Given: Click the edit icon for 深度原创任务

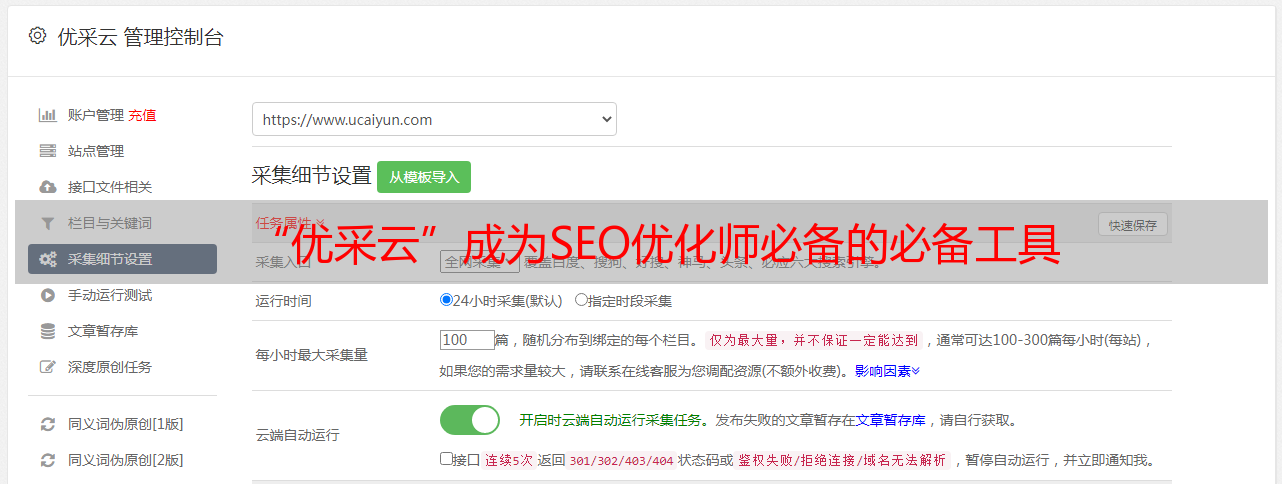Looking at the screenshot, I should [47, 367].
